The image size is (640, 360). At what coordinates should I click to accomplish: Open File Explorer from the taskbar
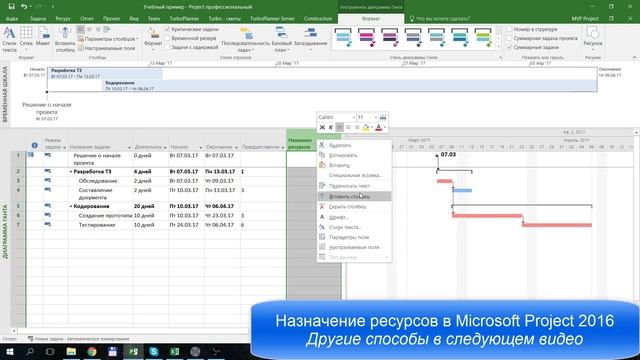point(71,351)
